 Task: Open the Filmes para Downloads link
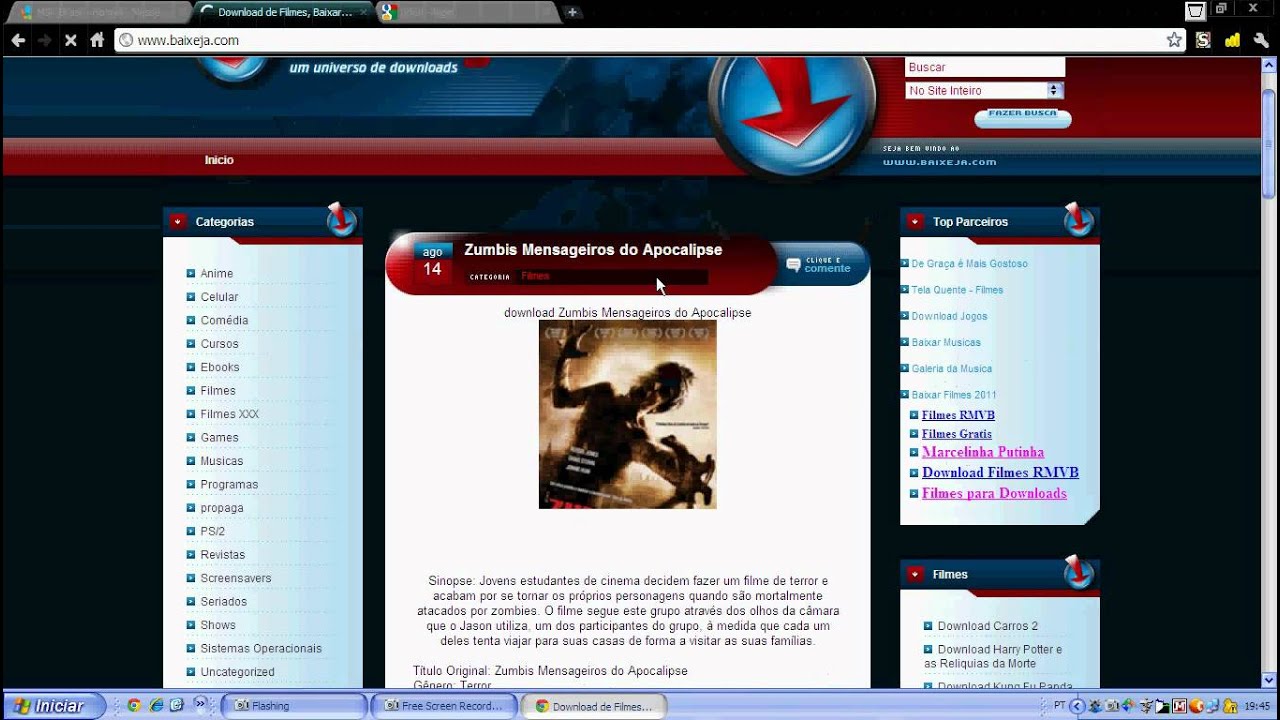coord(994,493)
